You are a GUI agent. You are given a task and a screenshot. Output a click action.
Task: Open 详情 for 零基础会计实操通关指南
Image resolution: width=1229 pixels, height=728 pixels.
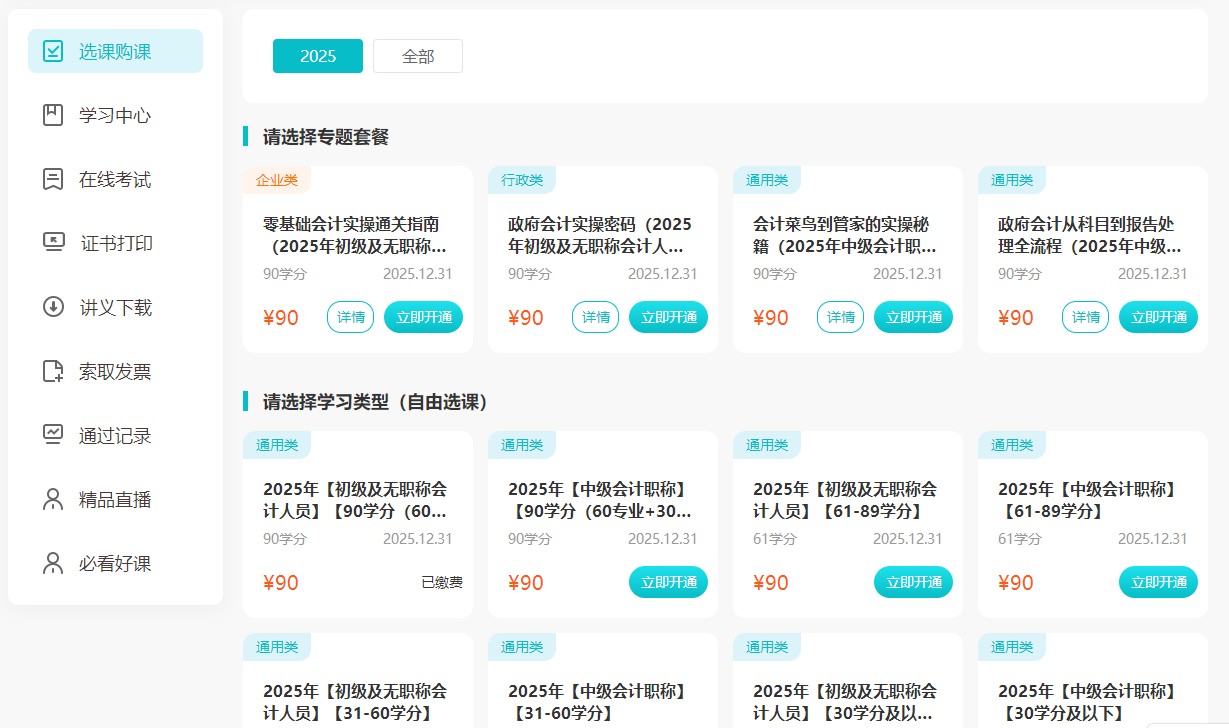(x=350, y=317)
